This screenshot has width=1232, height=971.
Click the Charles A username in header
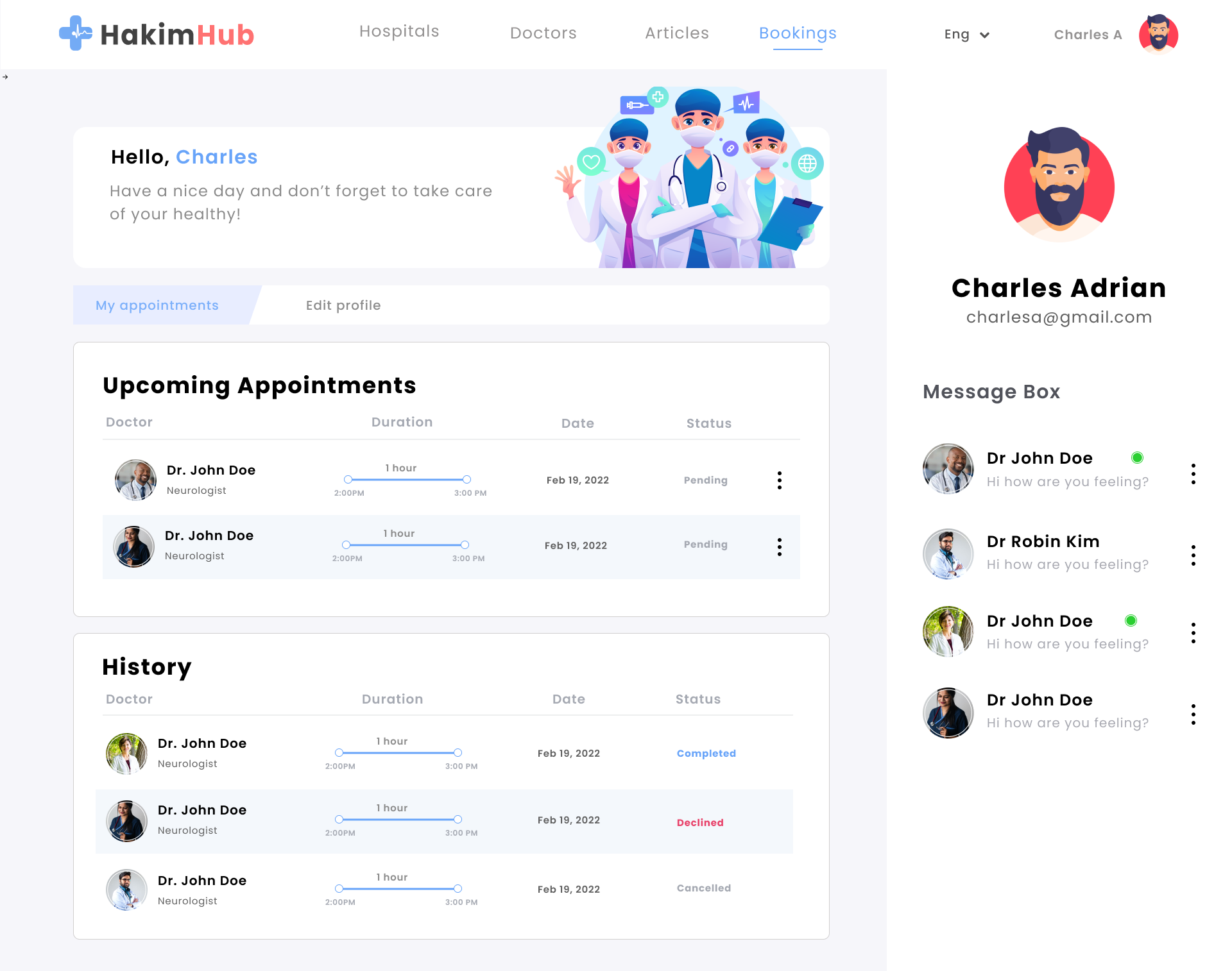pyautogui.click(x=1088, y=35)
